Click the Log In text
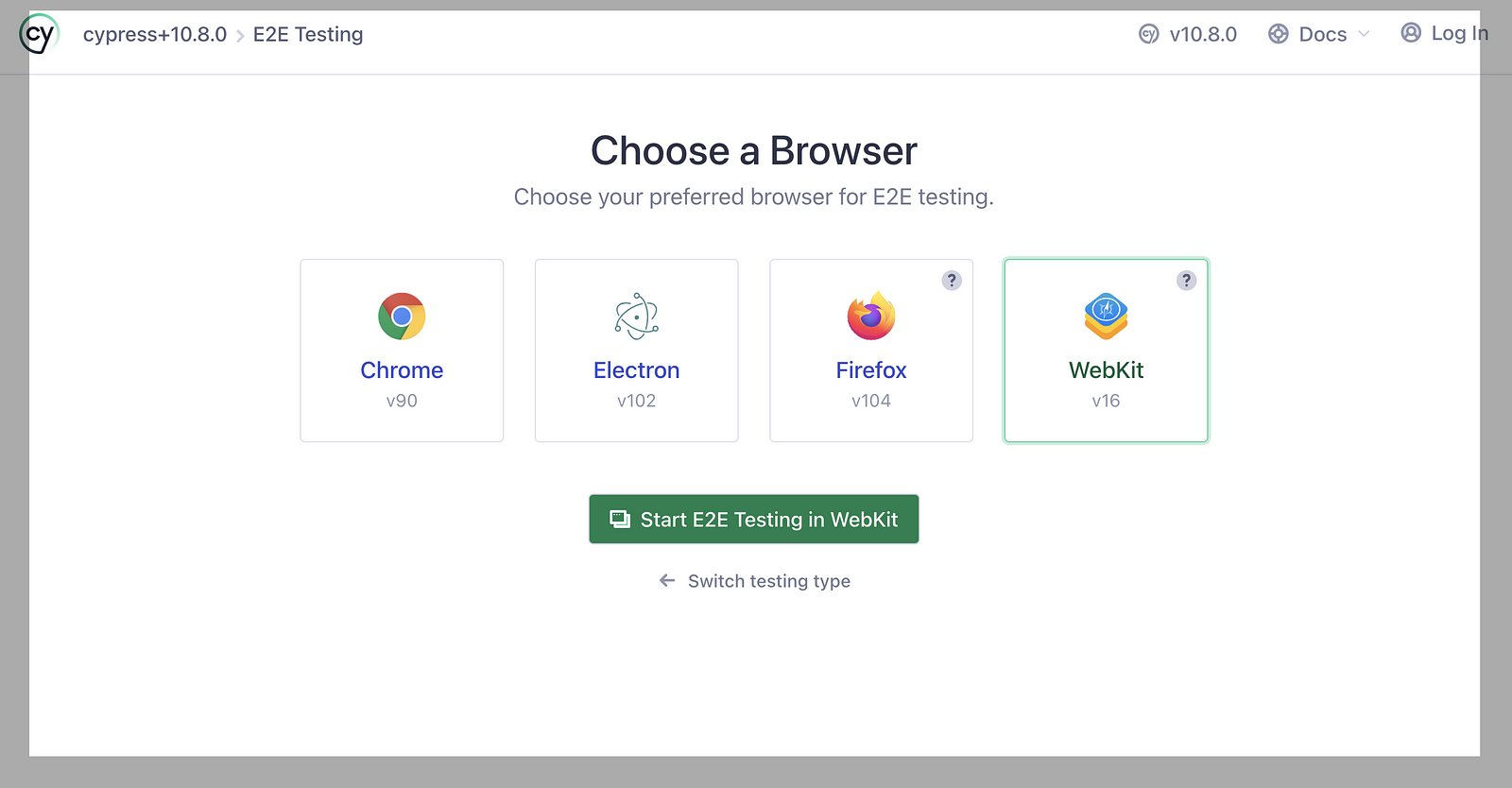 1459,33
